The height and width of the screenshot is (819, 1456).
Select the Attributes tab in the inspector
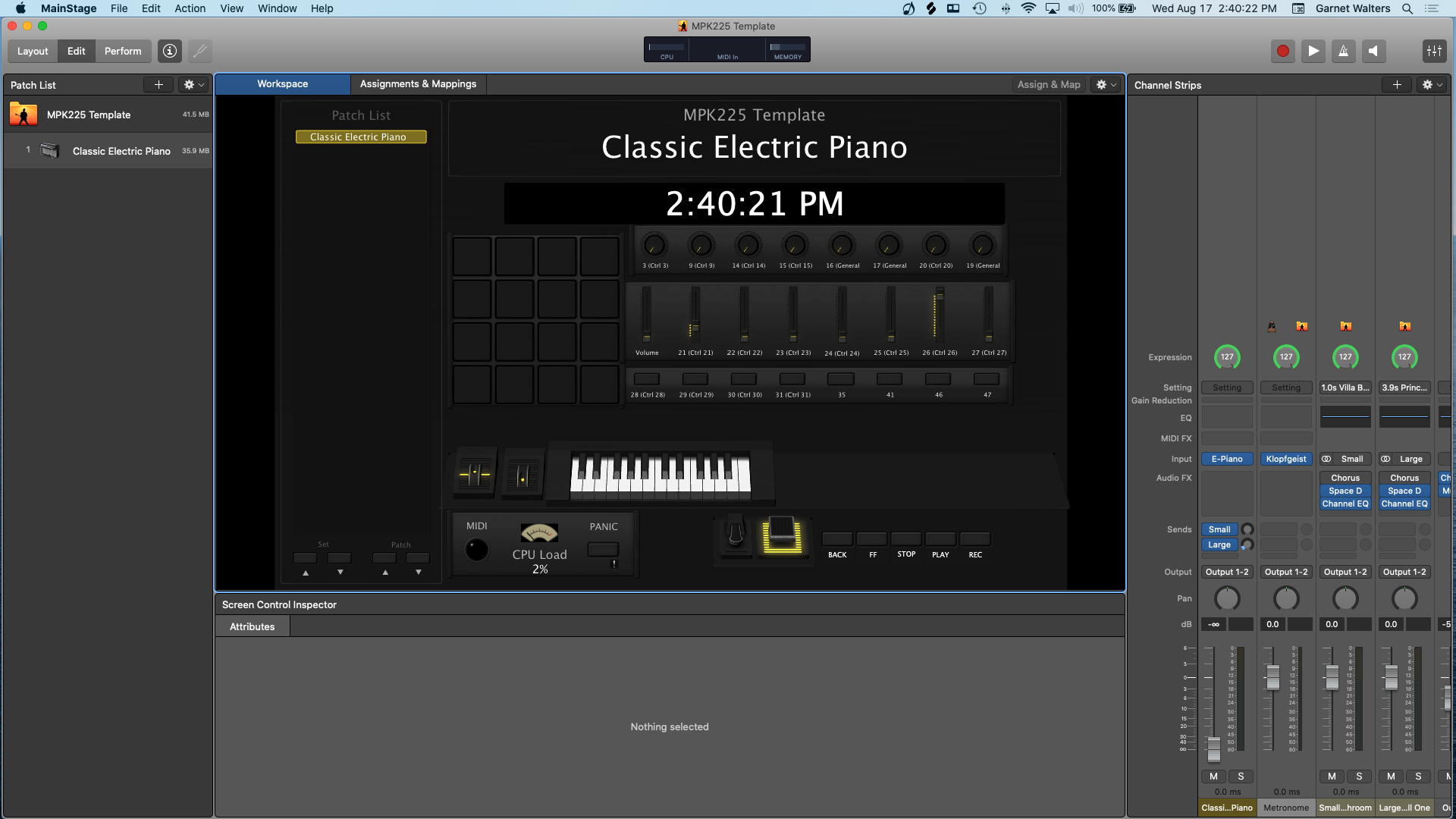(x=253, y=626)
